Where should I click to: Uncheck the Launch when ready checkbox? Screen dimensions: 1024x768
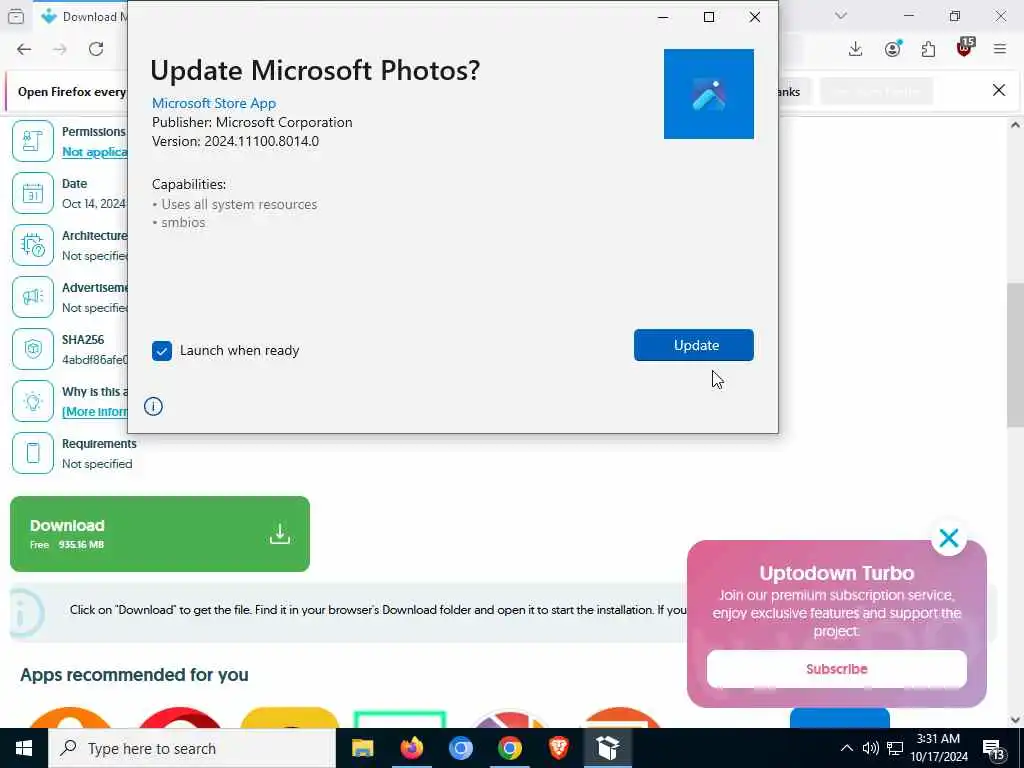[162, 351]
